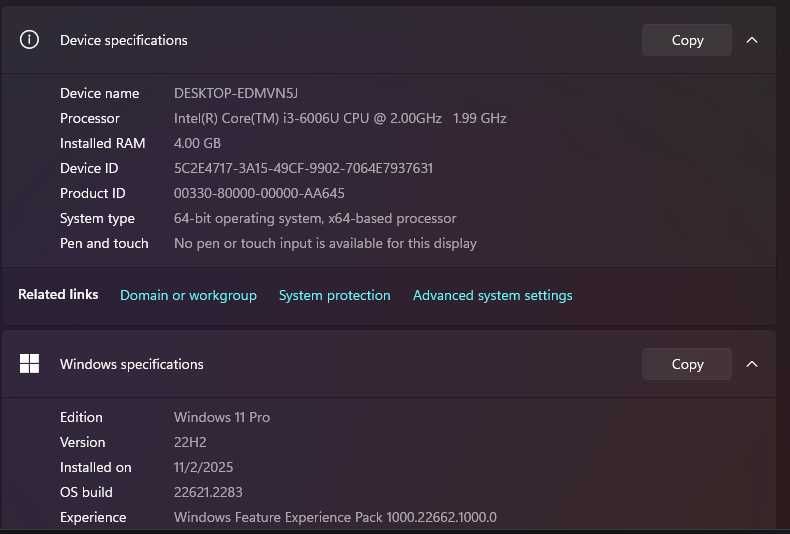Open Advanced system settings link
Image resolution: width=790 pixels, height=534 pixels.
pos(492,295)
